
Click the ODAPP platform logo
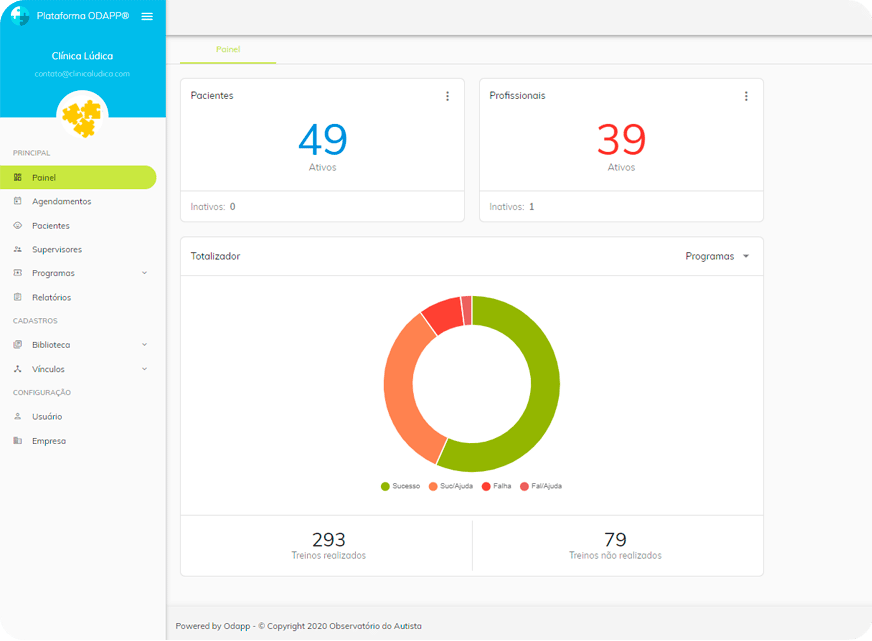pyautogui.click(x=19, y=16)
